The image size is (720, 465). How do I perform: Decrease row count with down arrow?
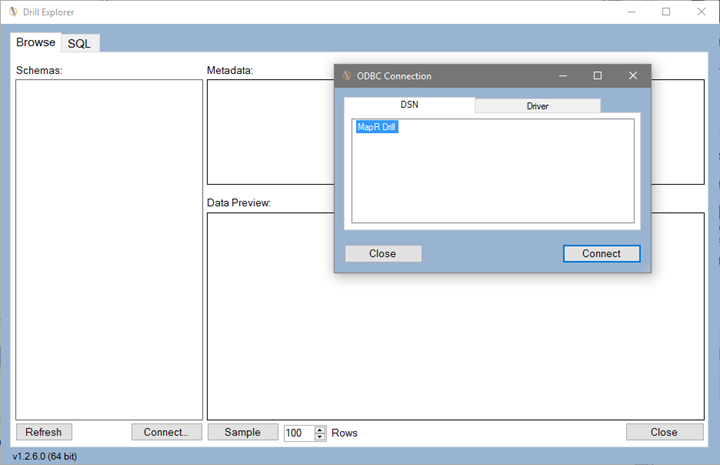(x=320, y=436)
